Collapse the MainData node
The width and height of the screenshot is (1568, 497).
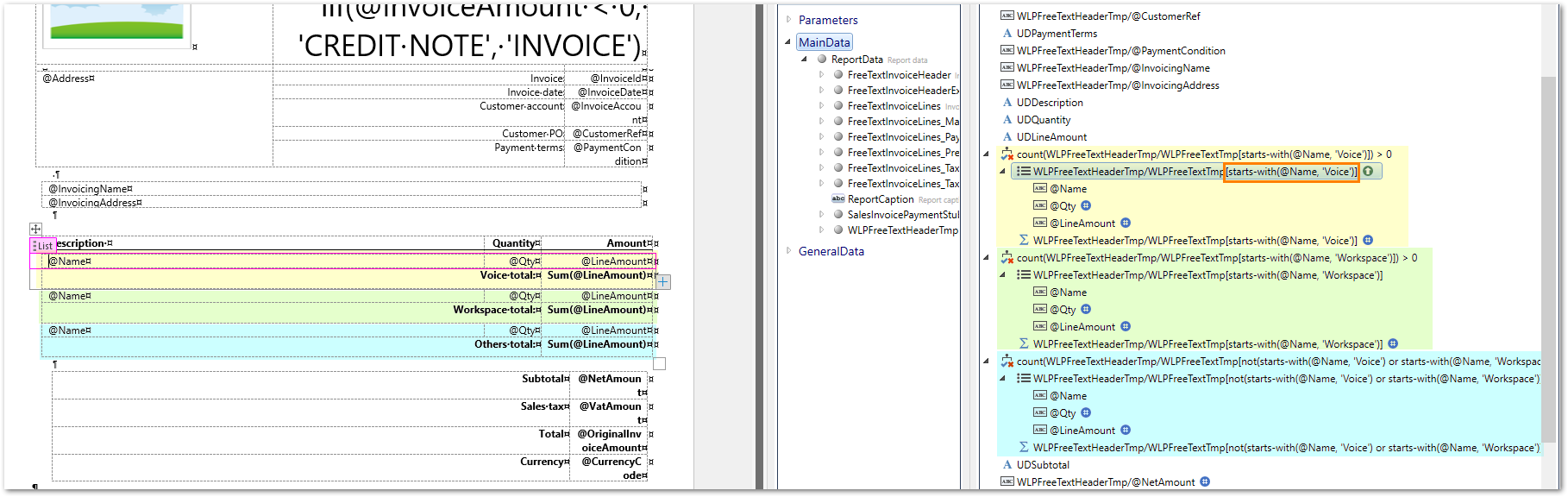(788, 41)
